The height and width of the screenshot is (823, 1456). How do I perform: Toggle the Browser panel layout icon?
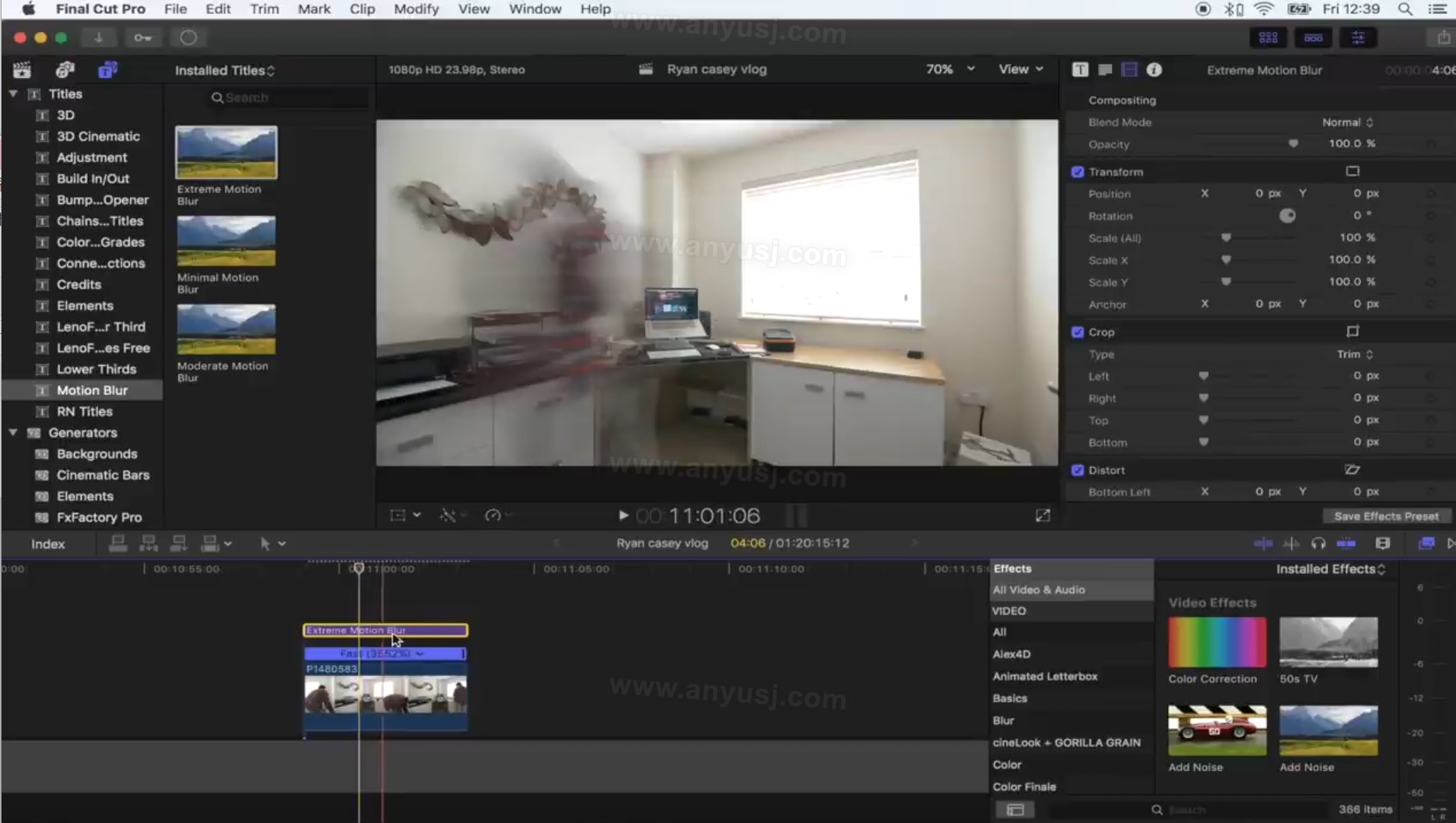point(1268,37)
